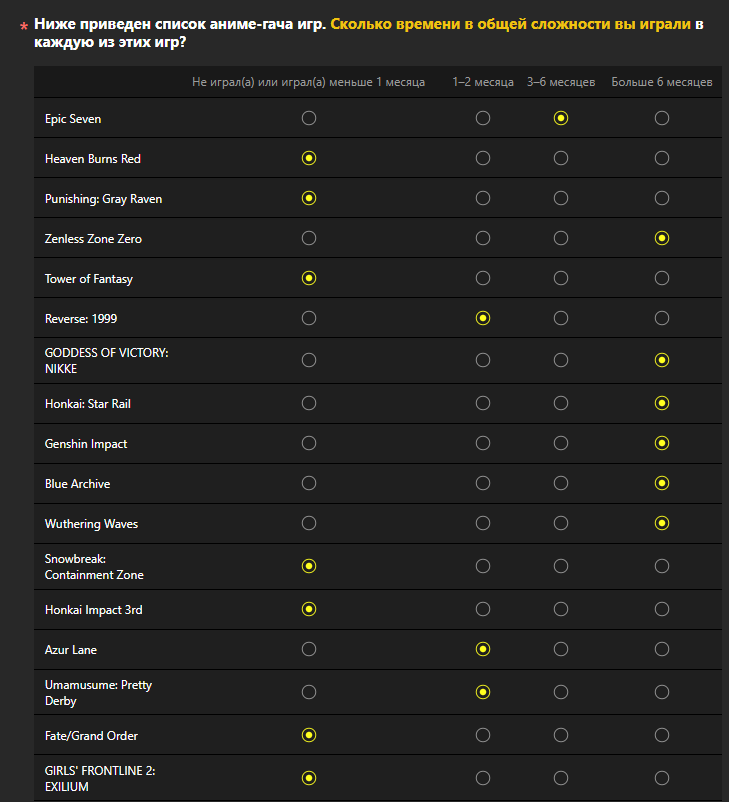Choose 'Больше 6 месяцев' for GIRLS' FRONTLINE 2: EXILIUM
The height and width of the screenshot is (802, 729).
pyautogui.click(x=661, y=778)
